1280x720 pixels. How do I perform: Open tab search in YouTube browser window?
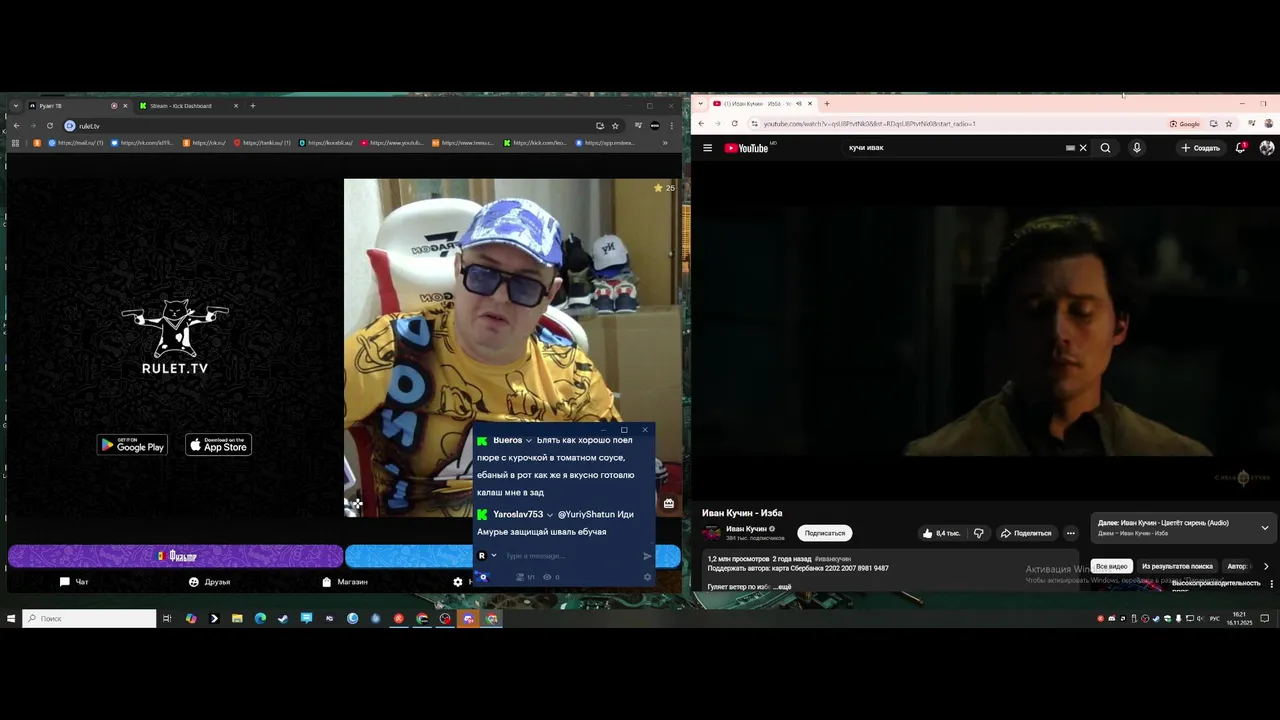coord(700,104)
